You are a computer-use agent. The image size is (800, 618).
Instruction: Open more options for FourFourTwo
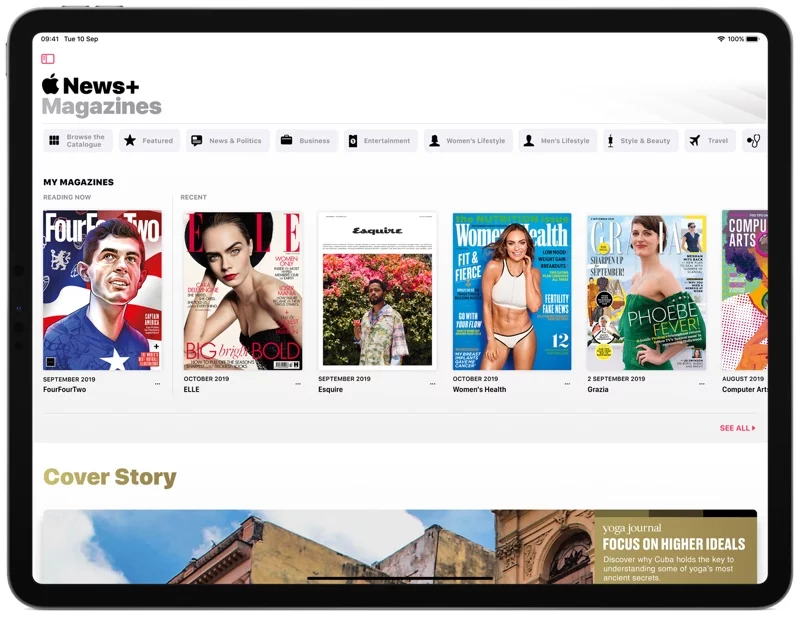(x=157, y=384)
